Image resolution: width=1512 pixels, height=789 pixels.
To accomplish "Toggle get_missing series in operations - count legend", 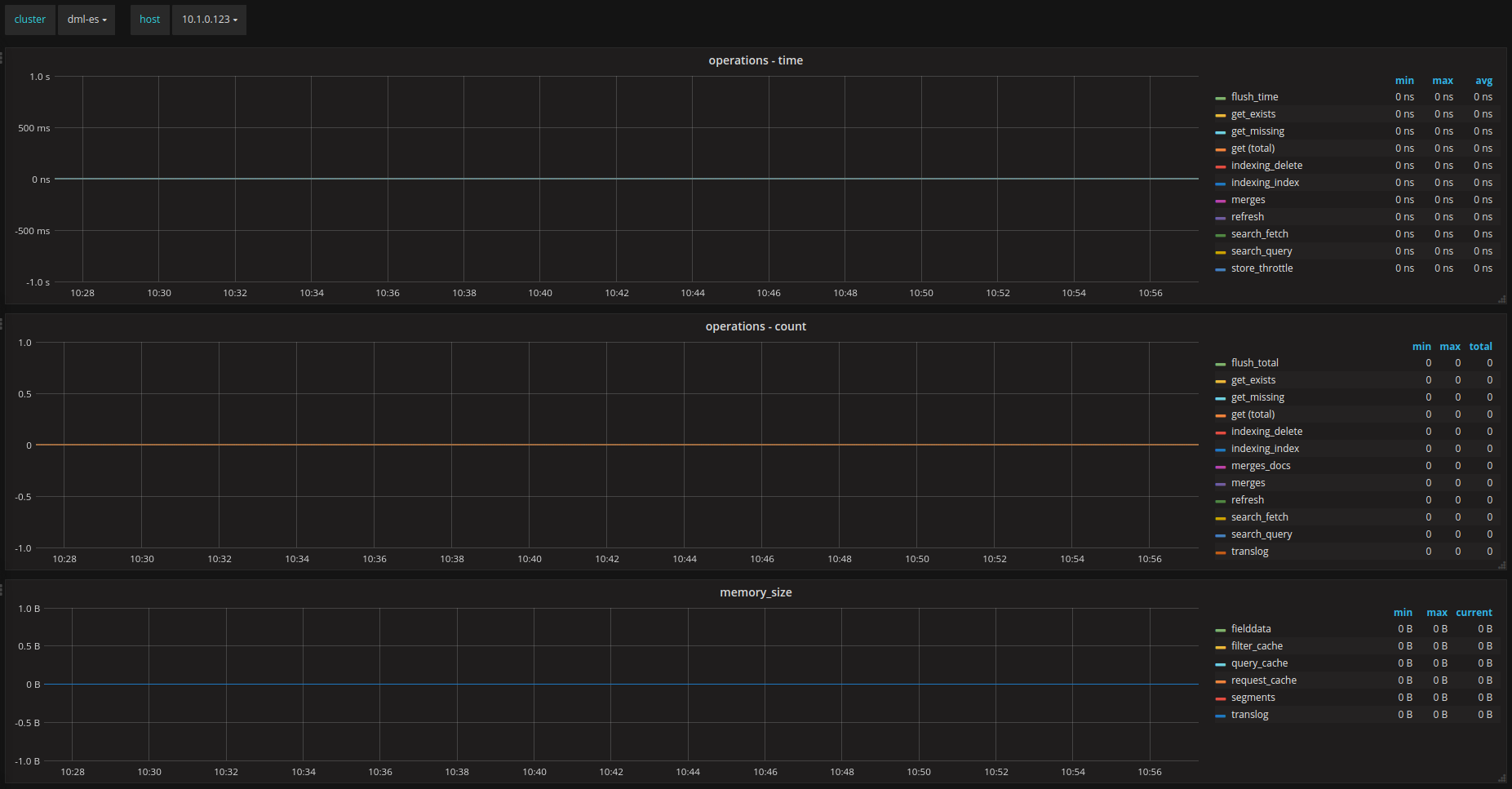I will (x=1257, y=397).
